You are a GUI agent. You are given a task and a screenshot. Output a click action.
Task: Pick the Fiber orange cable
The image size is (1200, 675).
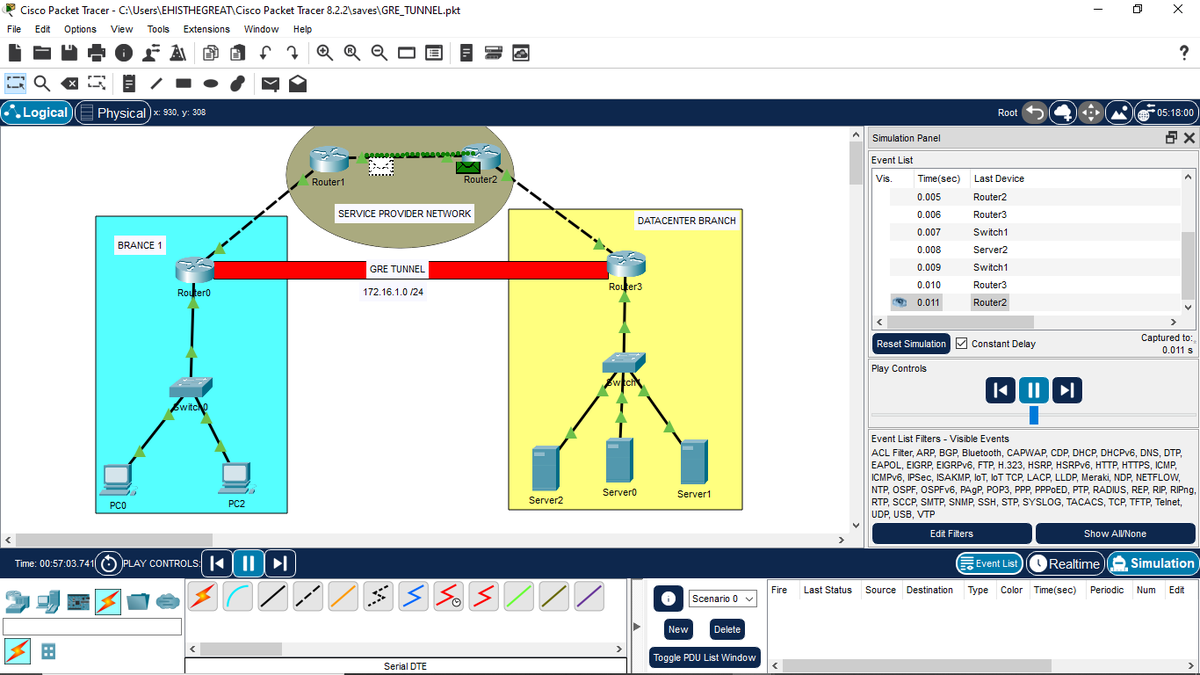pos(341,595)
